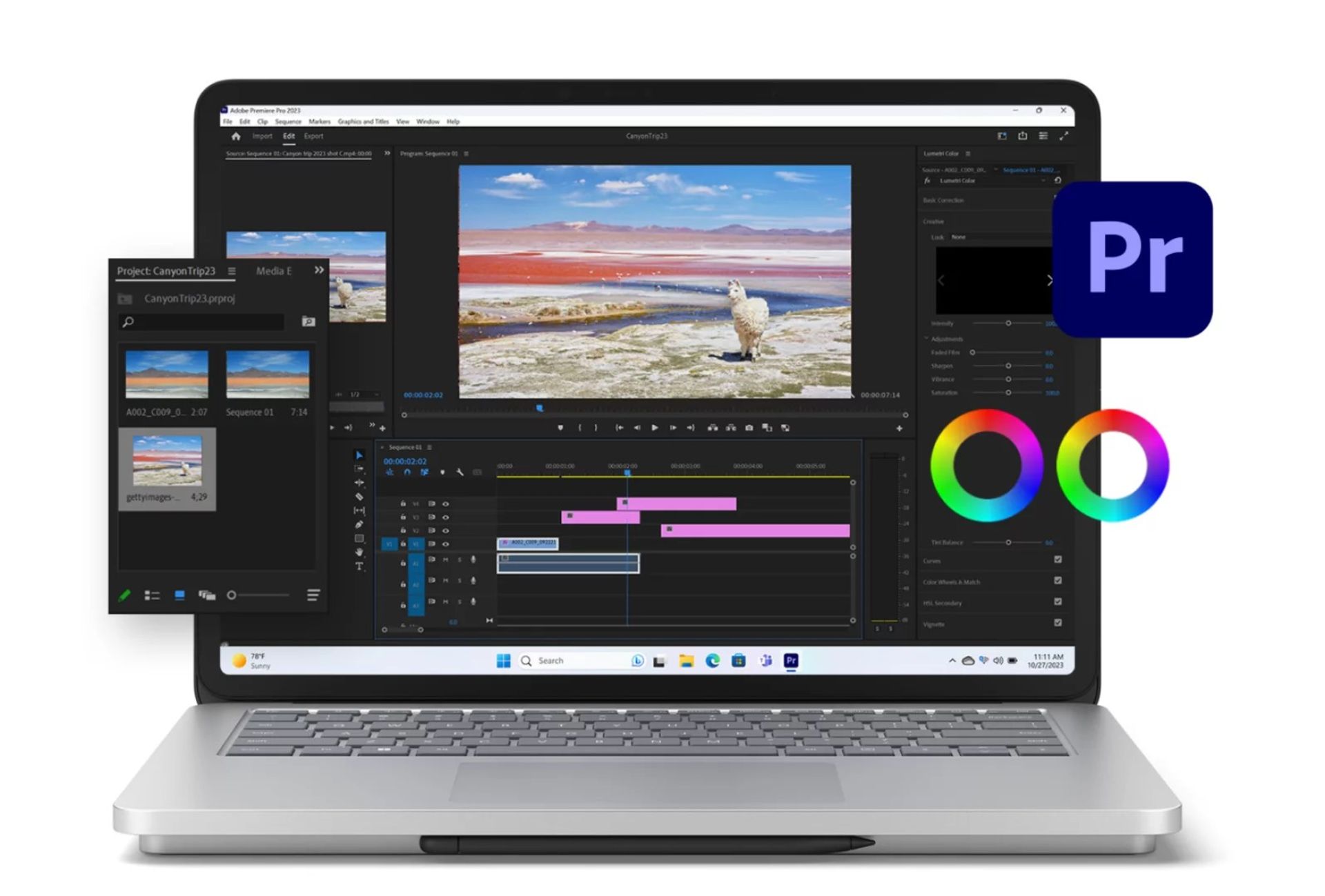The width and height of the screenshot is (1325, 896).
Task: Open the Sequence 01 timeline panel menu
Action: click(x=429, y=448)
